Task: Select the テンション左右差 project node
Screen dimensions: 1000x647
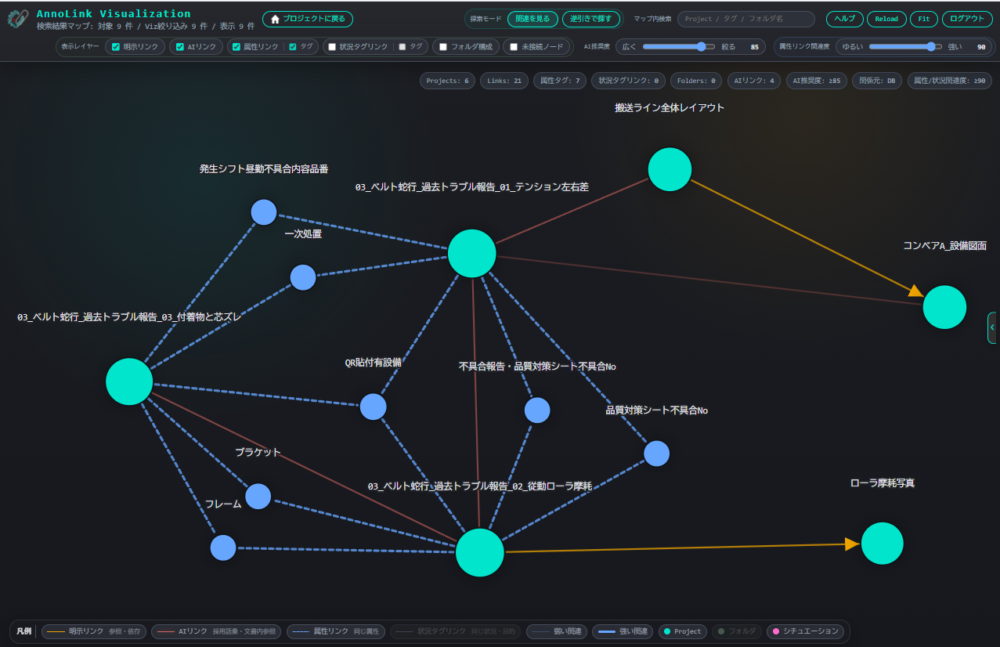Action: (472, 253)
